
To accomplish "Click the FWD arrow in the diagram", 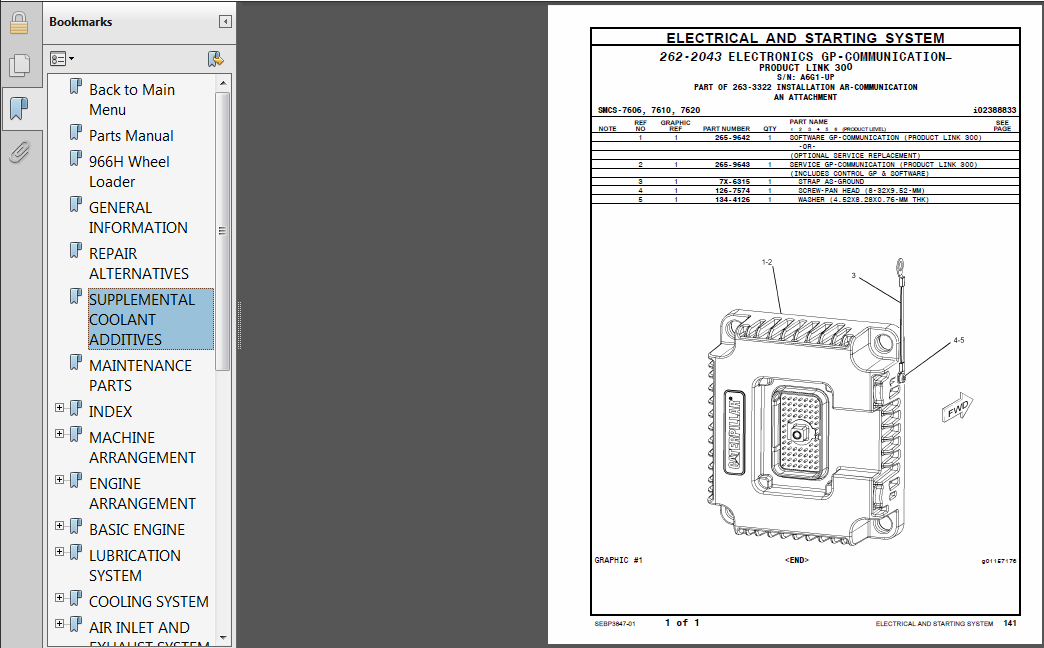I will pyautogui.click(x=957, y=408).
